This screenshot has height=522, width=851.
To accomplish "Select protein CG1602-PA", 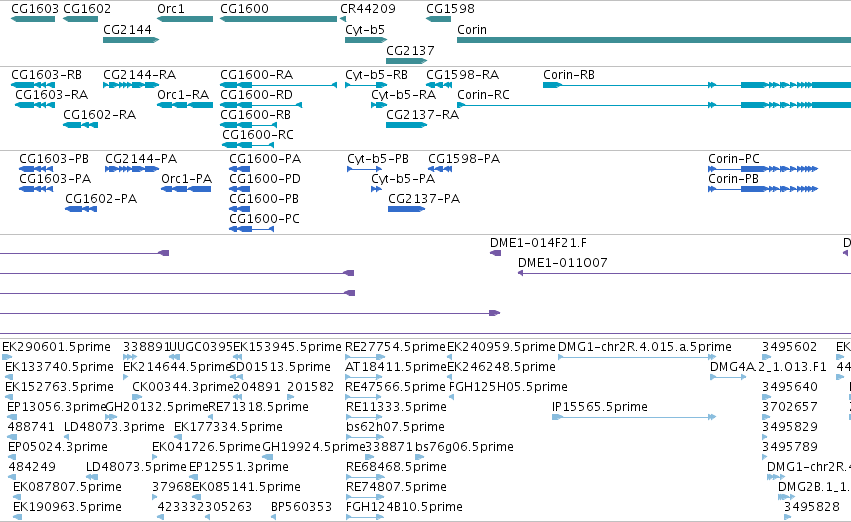I will pos(81,209).
